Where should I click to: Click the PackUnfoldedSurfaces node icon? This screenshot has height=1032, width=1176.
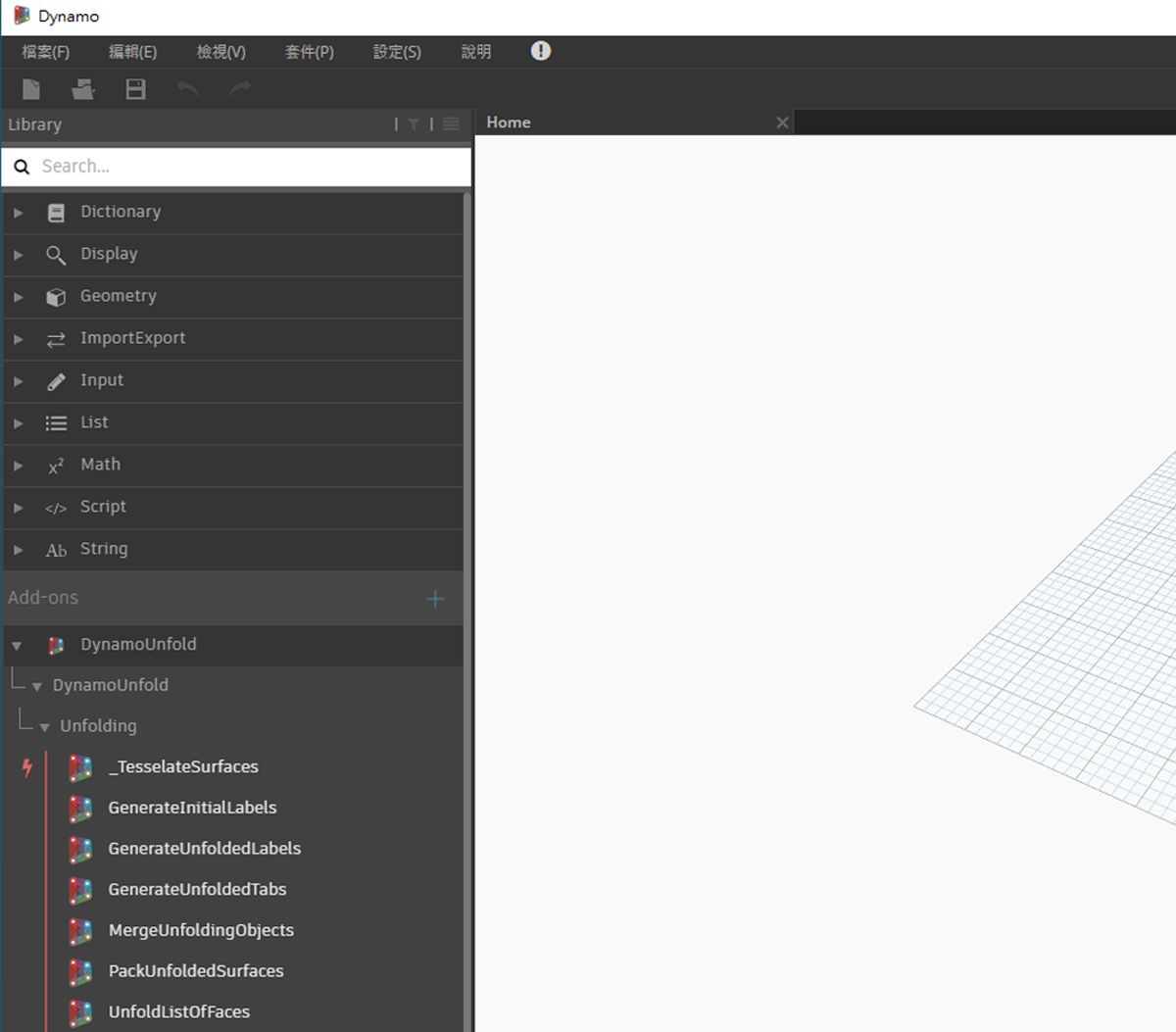(x=80, y=971)
